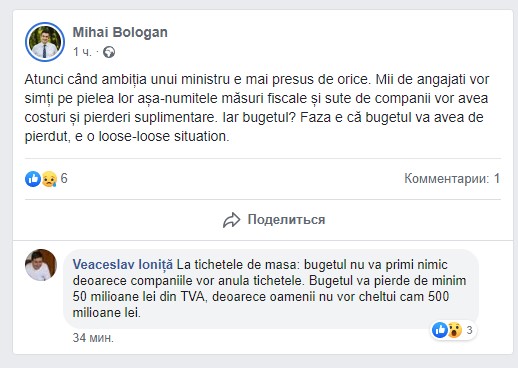Click the blue Like reaction icon on post

coord(33,179)
